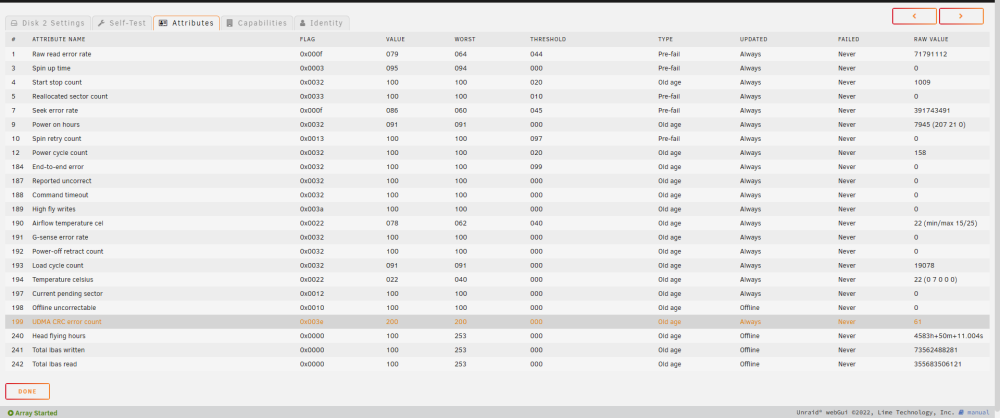
Task: Select the Load cycle count row
Action: [x=499, y=265]
